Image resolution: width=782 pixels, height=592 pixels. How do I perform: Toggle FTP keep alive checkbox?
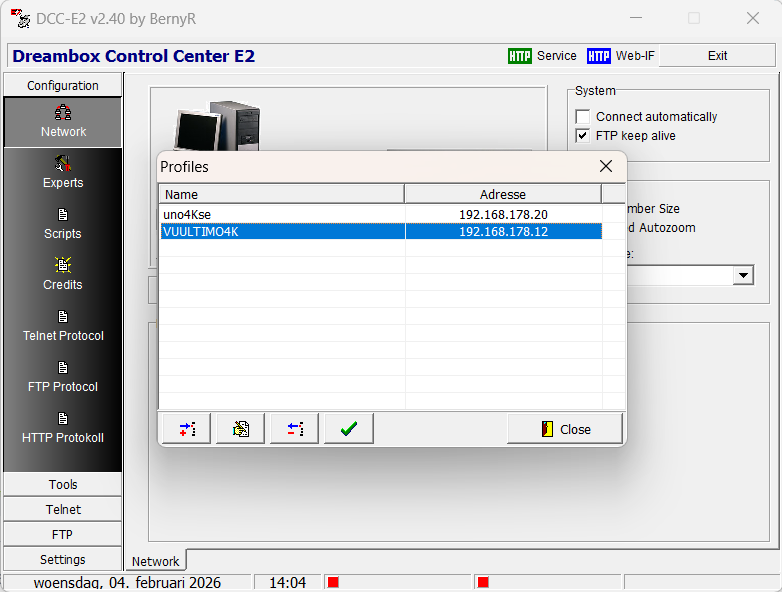click(583, 136)
